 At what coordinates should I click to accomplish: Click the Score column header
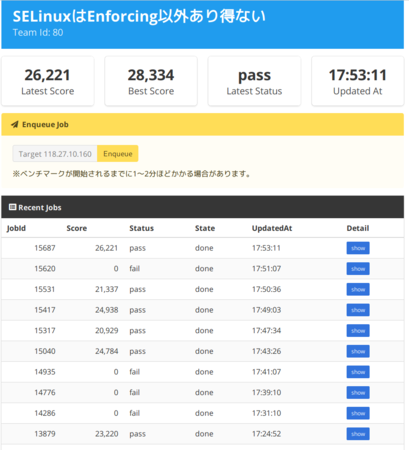point(77,228)
